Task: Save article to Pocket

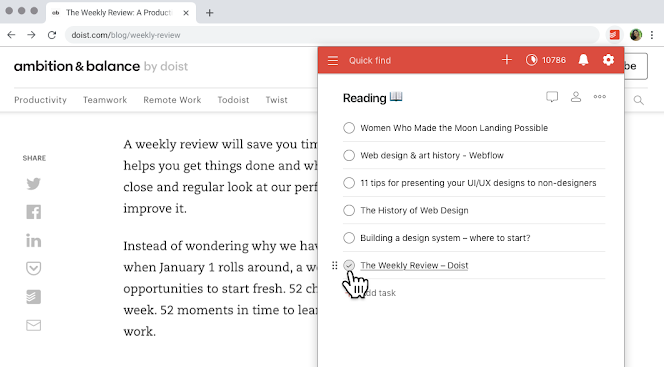Action: (33, 268)
